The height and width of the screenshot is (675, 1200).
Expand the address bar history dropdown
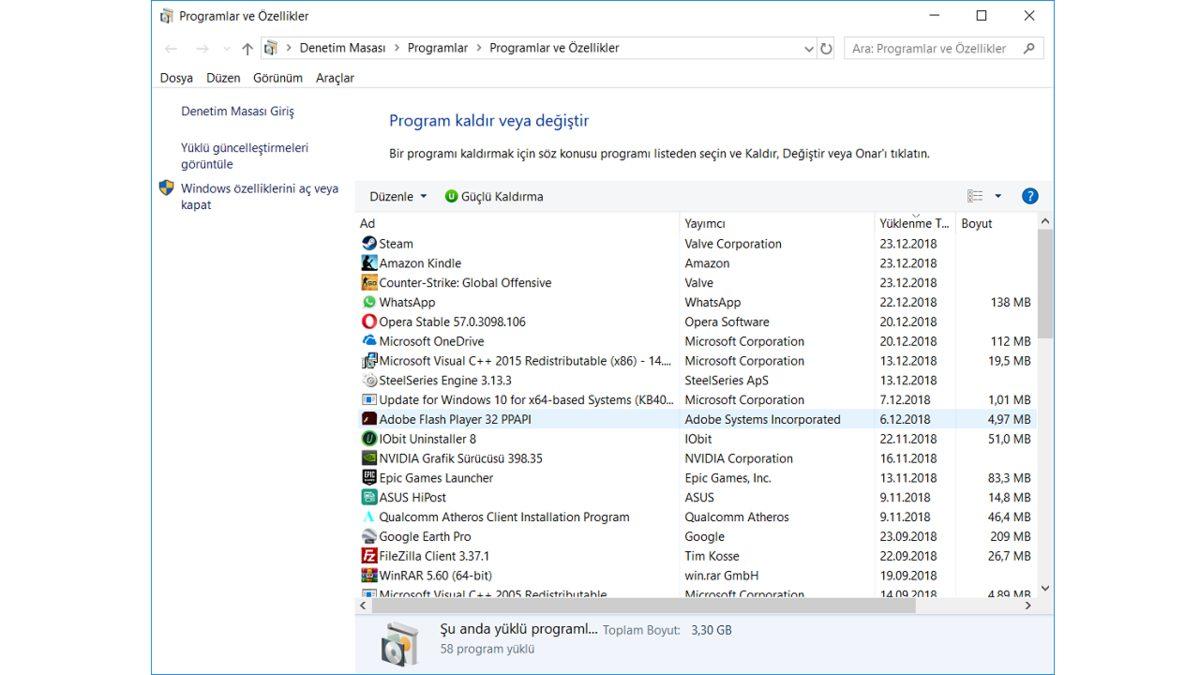809,48
